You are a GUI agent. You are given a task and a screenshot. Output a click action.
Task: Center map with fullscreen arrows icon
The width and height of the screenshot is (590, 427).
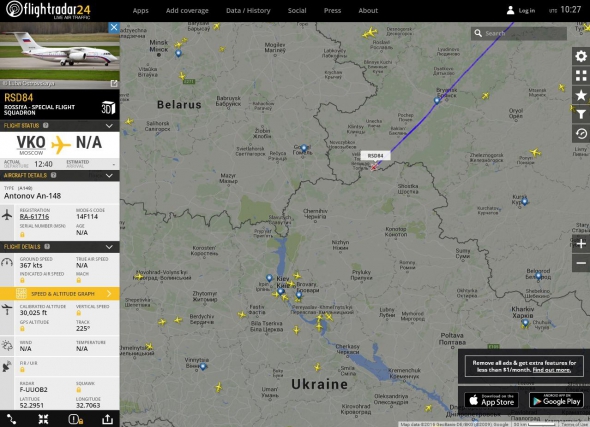(x=43, y=419)
